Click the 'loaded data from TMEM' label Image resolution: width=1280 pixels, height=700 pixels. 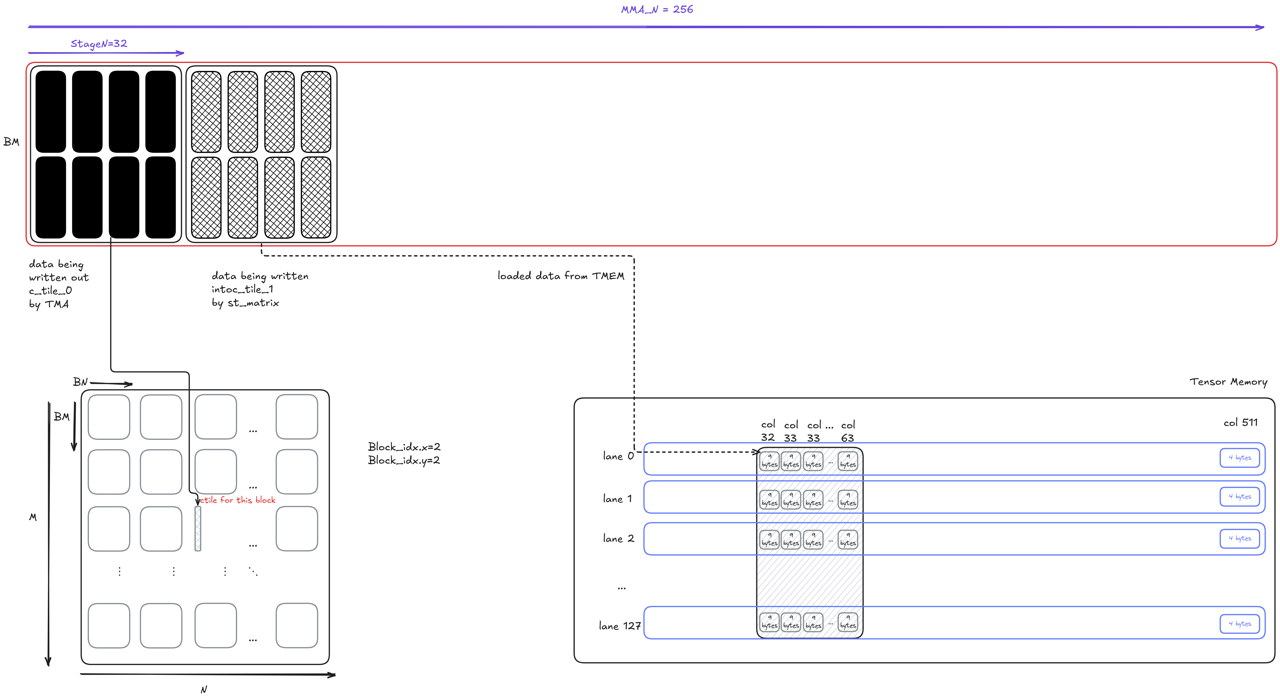pos(560,276)
